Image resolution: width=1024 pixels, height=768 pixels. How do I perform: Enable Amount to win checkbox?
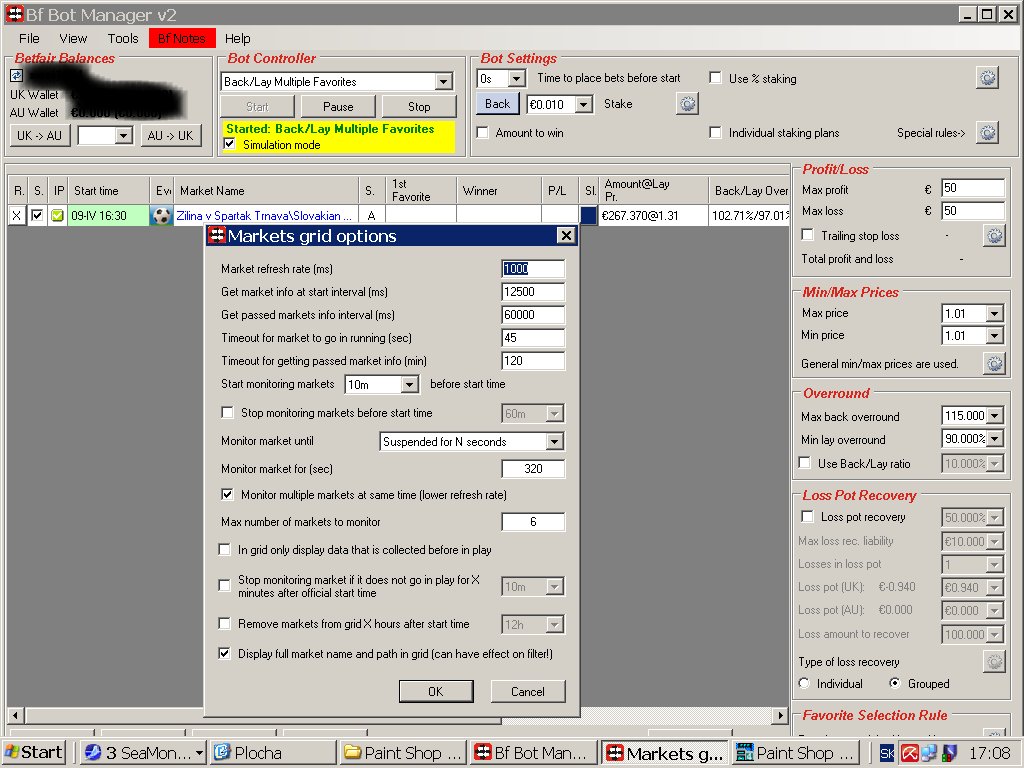click(483, 133)
